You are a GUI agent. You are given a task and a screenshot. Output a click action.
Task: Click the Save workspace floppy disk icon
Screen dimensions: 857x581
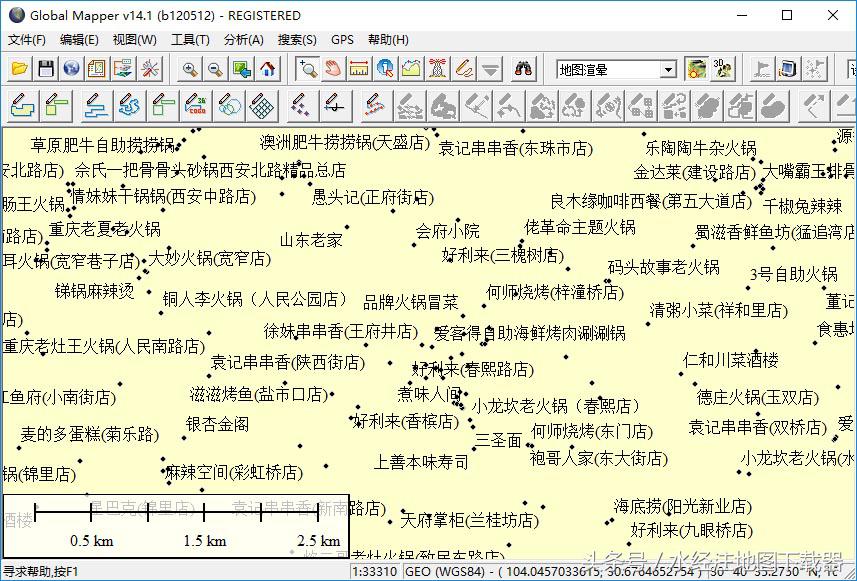pos(45,69)
